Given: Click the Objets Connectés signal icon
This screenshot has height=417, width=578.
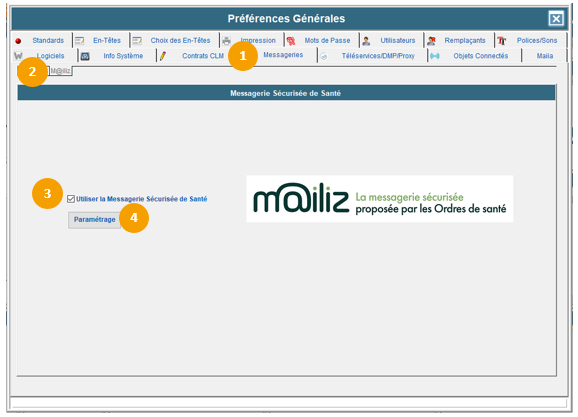Looking at the screenshot, I should [435, 56].
